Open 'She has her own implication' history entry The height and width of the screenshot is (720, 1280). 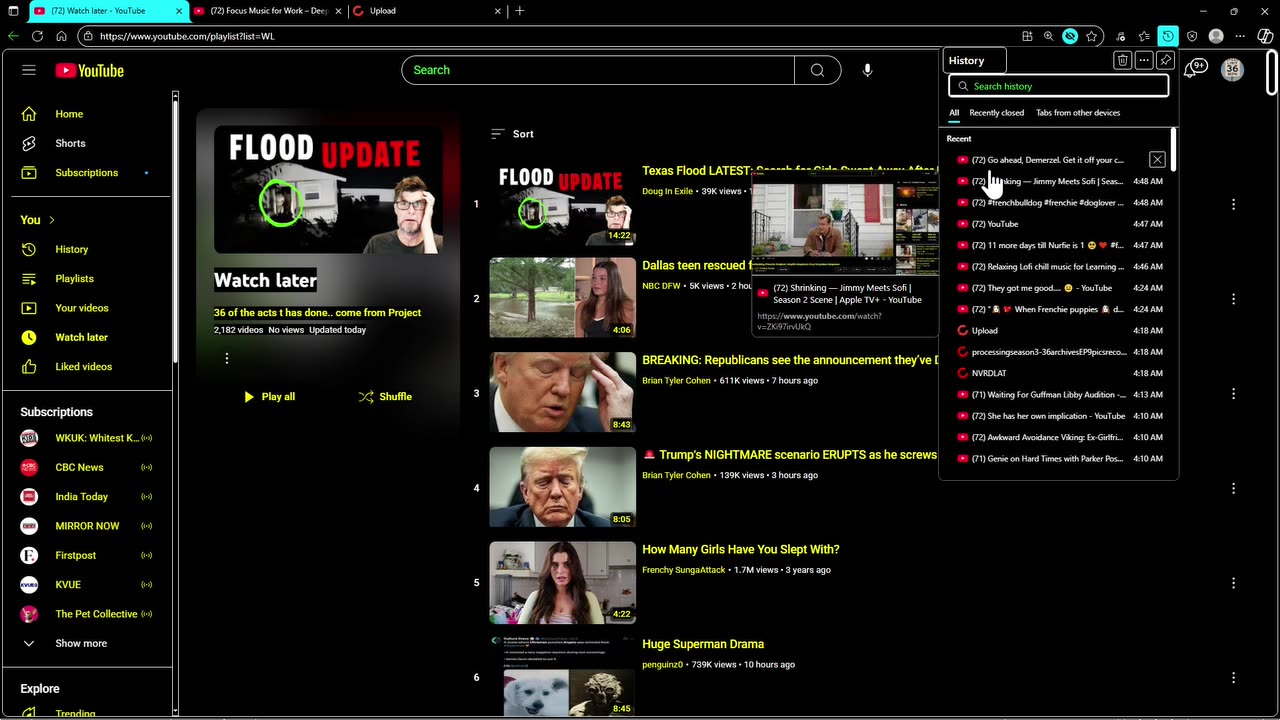click(x=1048, y=416)
